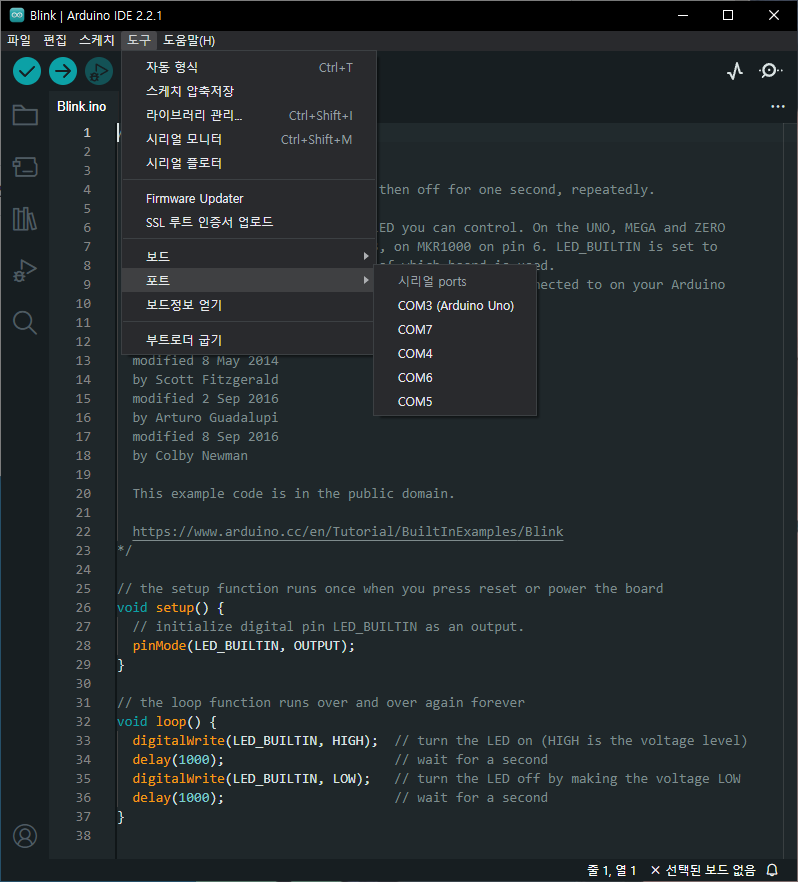Select port COM4
This screenshot has width=798, height=882.
(456, 354)
